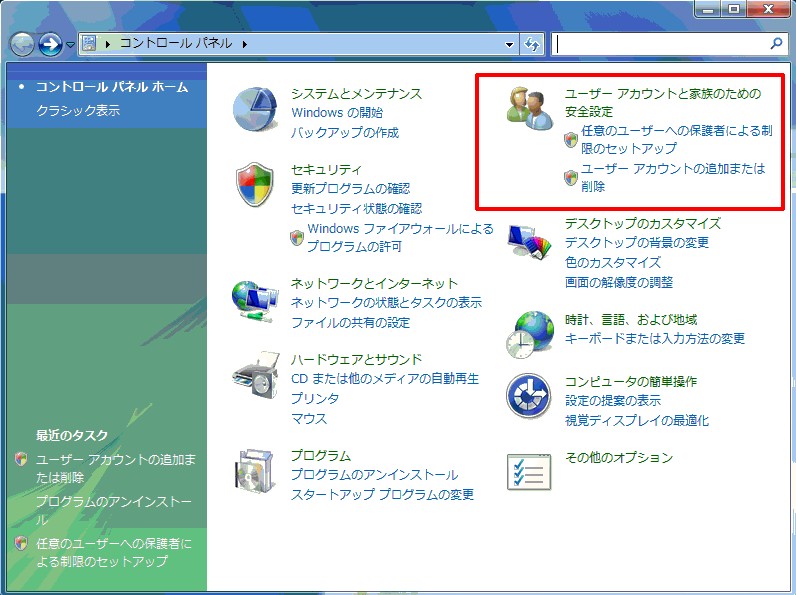
Task: Open Windows の開始 link
Action: point(337,113)
